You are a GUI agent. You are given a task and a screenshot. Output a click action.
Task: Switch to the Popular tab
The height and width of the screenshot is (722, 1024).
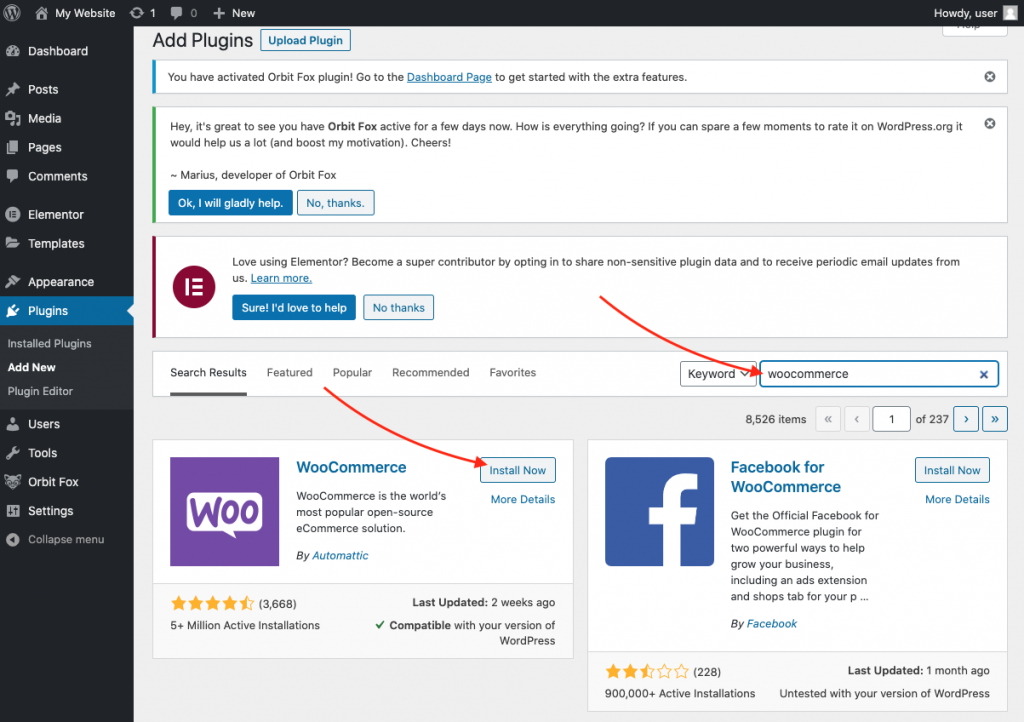[352, 373]
